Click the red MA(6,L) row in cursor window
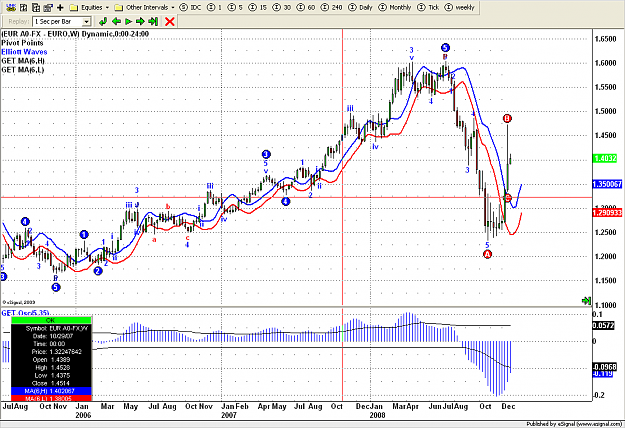This screenshot has width=625, height=428. tap(51, 399)
